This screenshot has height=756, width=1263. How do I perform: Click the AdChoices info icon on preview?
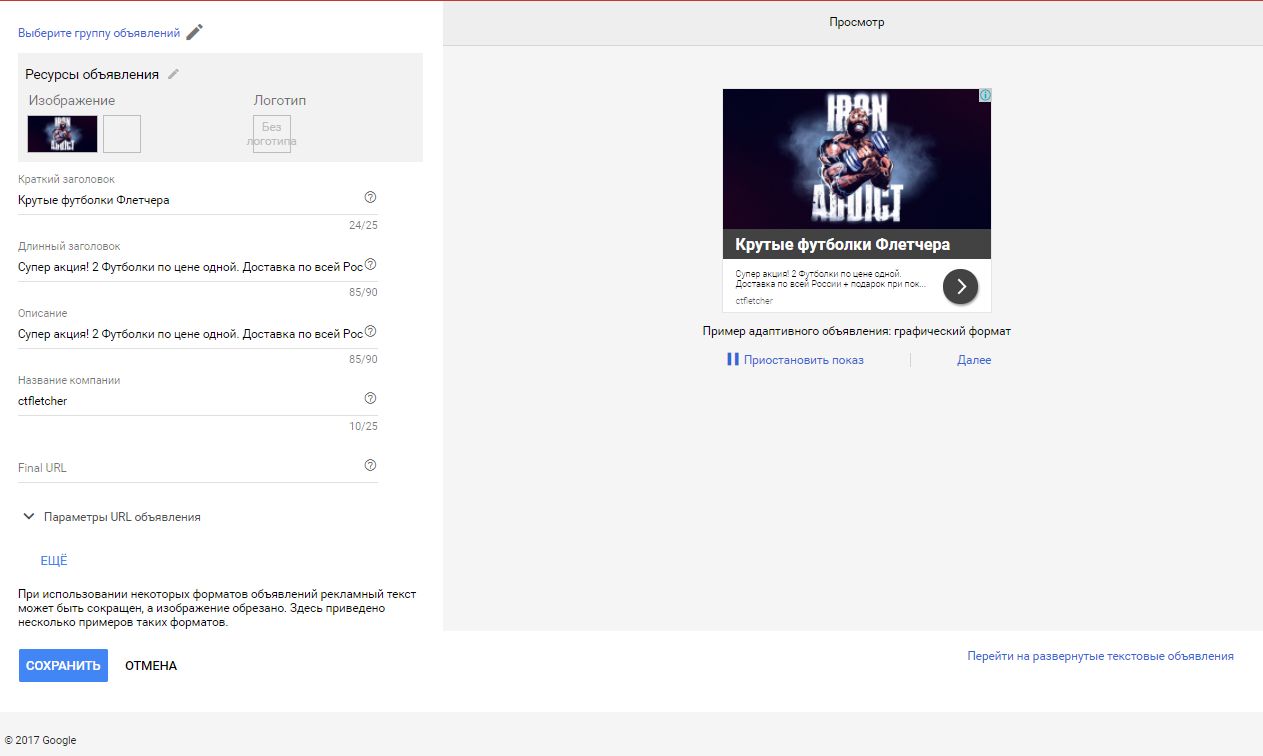click(x=985, y=95)
